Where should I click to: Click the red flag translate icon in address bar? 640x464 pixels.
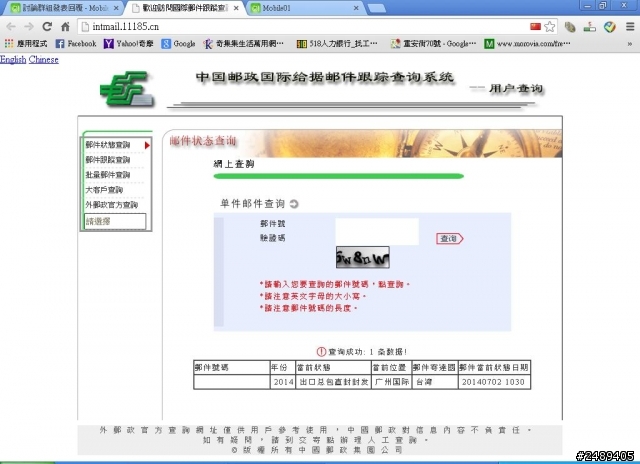(x=535, y=27)
